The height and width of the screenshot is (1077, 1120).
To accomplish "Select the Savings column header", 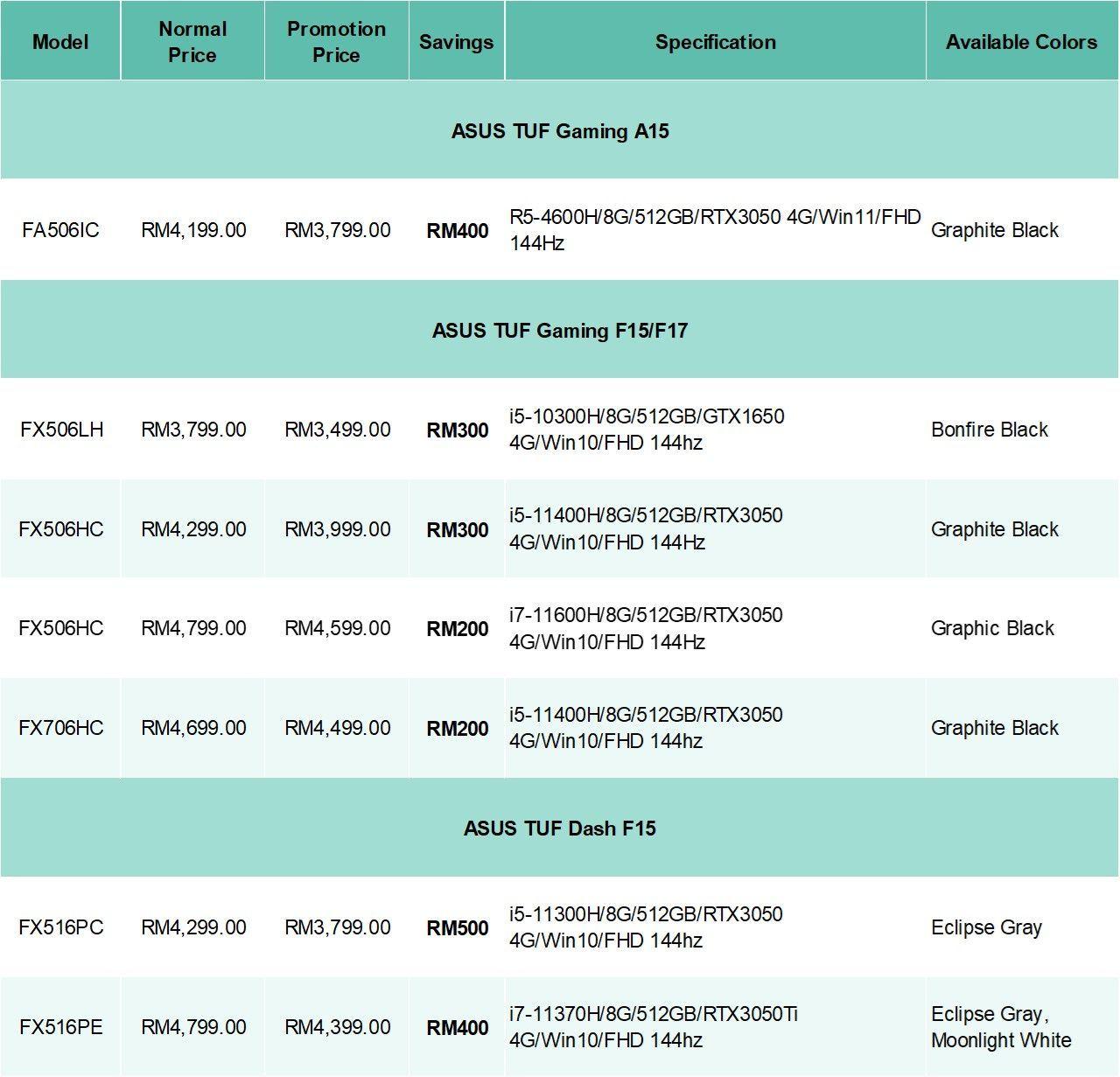I will pos(456,42).
